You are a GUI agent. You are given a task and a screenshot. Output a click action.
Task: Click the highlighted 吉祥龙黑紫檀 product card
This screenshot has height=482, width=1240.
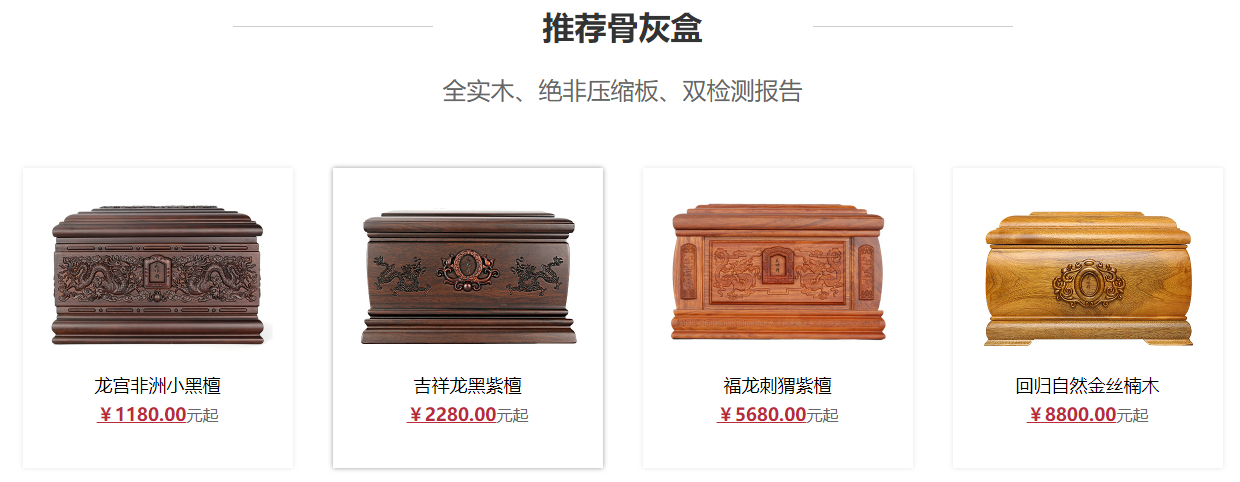(468, 317)
